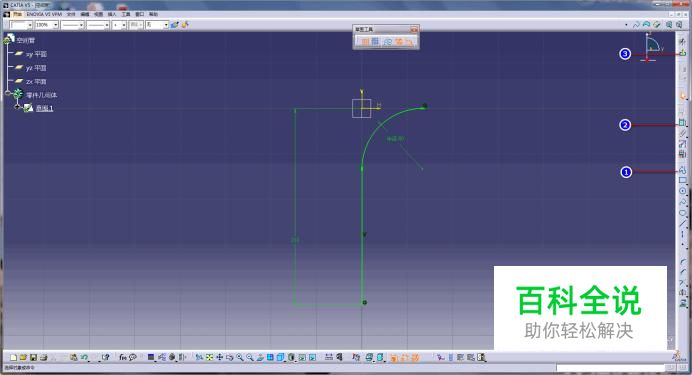
Task: Collapse the 零件几何体 tree node expander
Action: tap(8, 93)
